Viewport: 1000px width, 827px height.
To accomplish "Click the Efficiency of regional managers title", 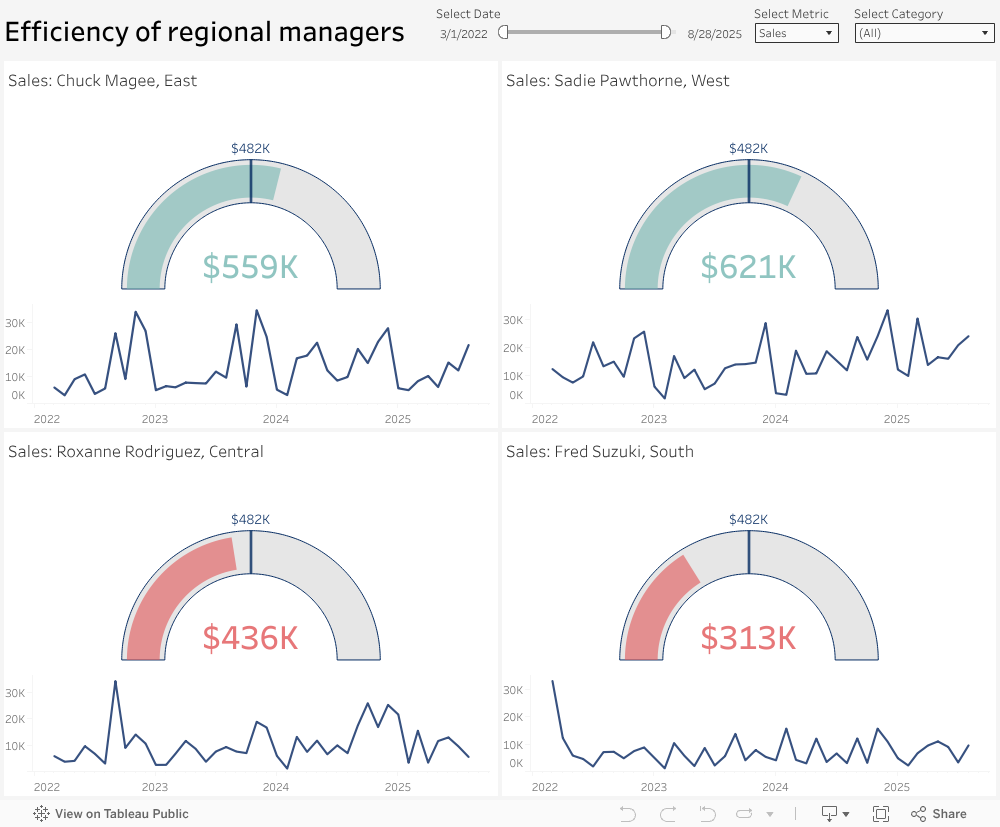I will click(205, 32).
